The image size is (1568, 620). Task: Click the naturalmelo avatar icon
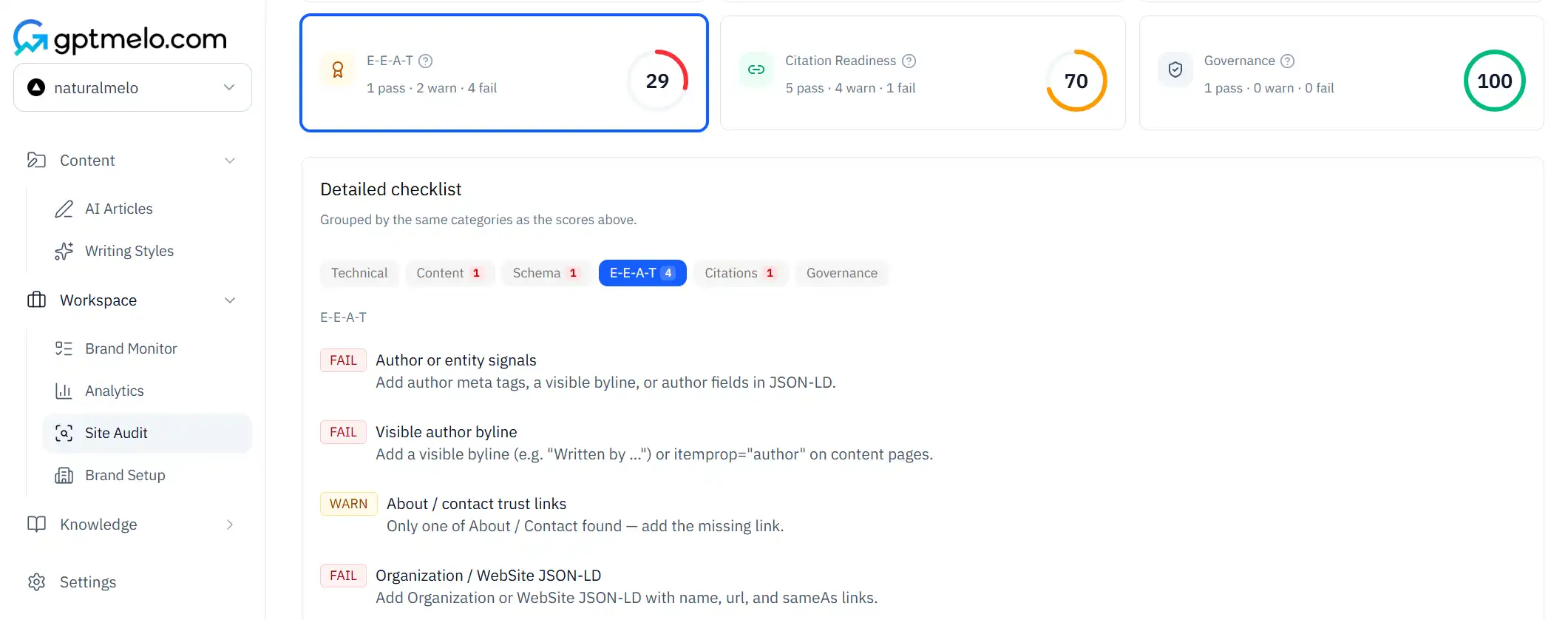point(36,87)
